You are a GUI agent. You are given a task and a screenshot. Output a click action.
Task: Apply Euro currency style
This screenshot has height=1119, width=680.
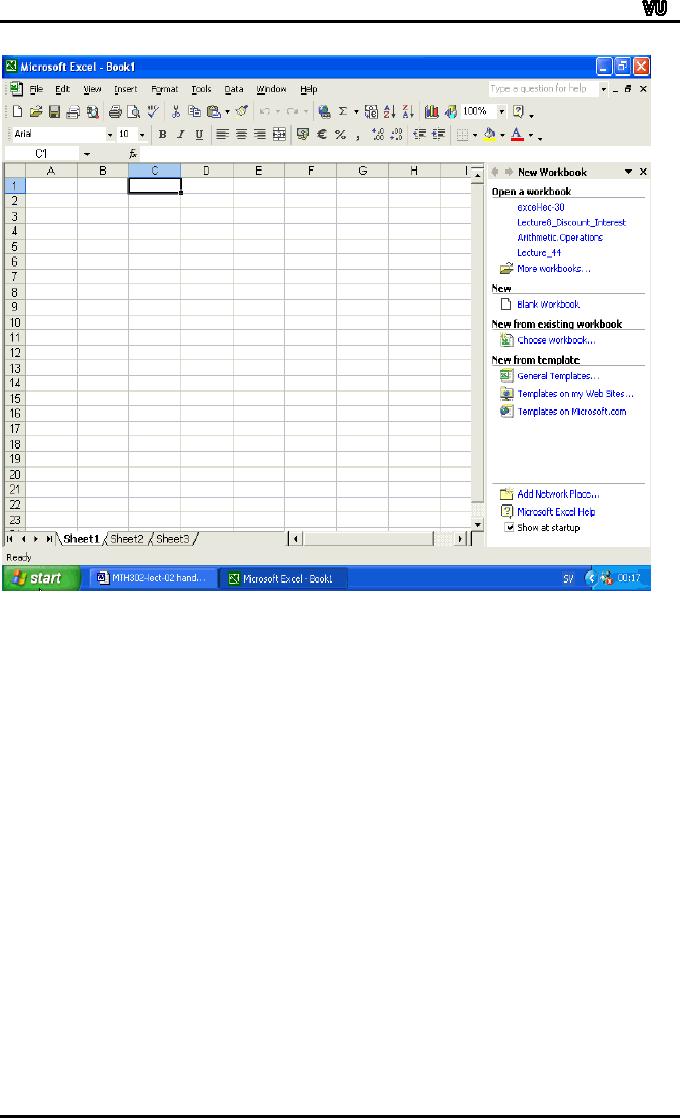322,134
